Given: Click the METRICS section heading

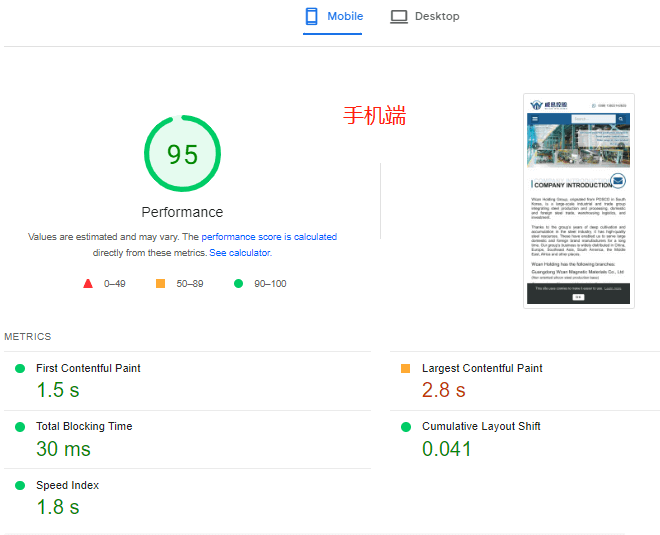Looking at the screenshot, I should pyautogui.click(x=27, y=337).
